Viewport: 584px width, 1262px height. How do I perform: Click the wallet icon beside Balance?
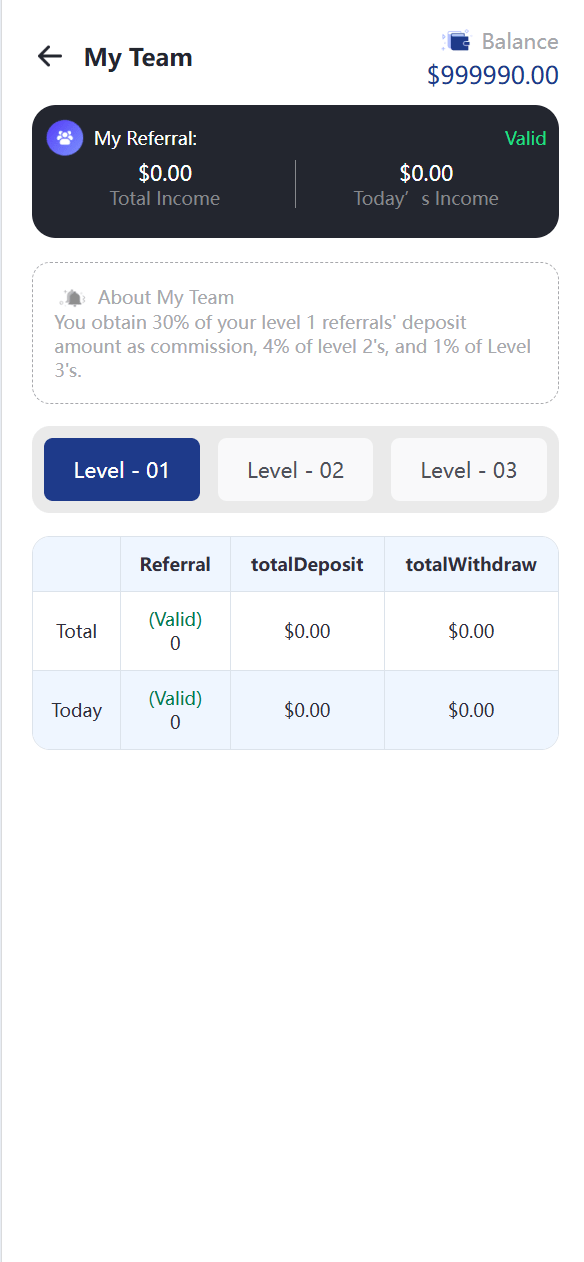(x=456, y=41)
